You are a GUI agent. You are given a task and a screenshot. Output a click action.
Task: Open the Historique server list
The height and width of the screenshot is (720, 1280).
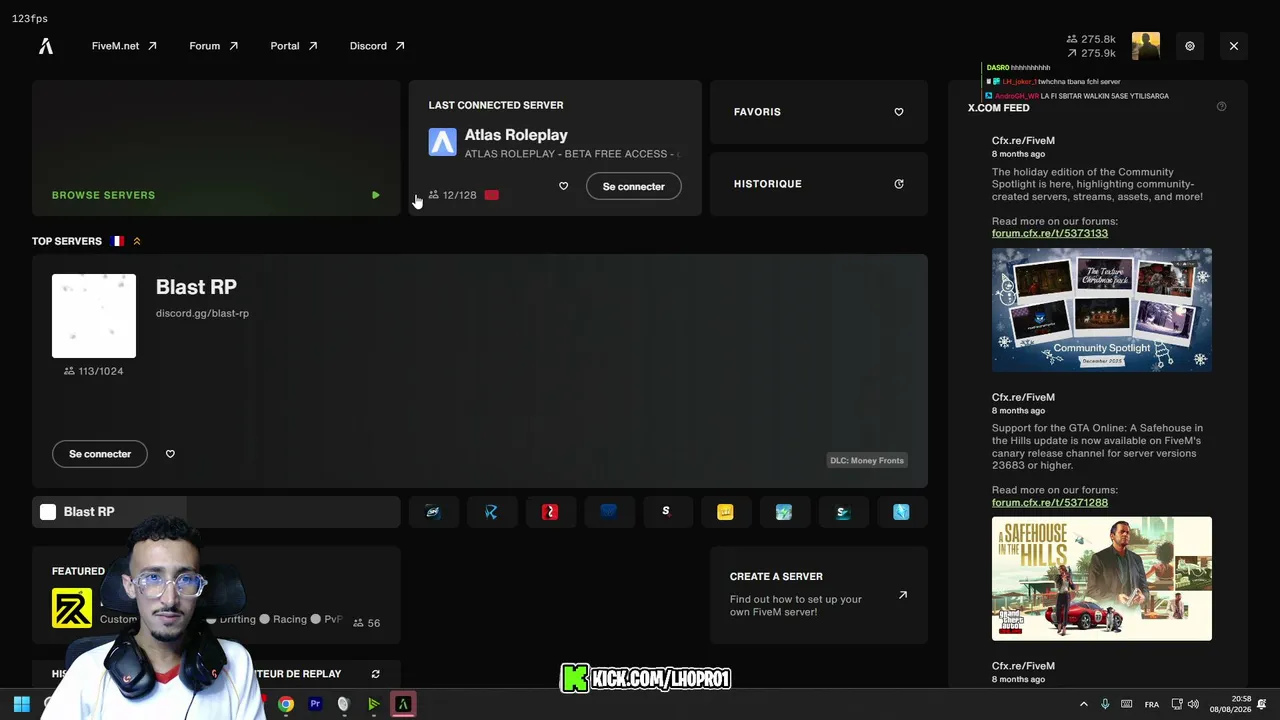tap(819, 184)
